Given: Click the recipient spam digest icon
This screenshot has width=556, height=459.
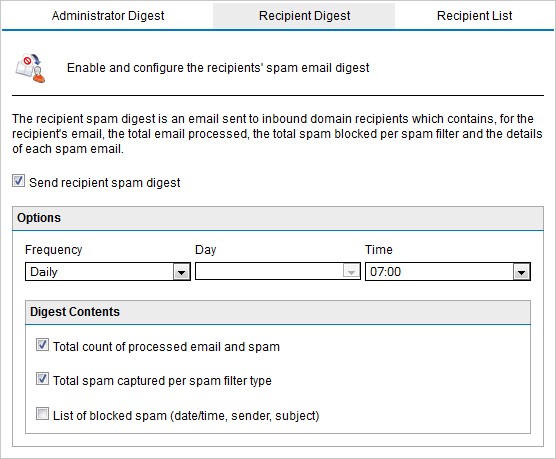Looking at the screenshot, I should coord(30,68).
